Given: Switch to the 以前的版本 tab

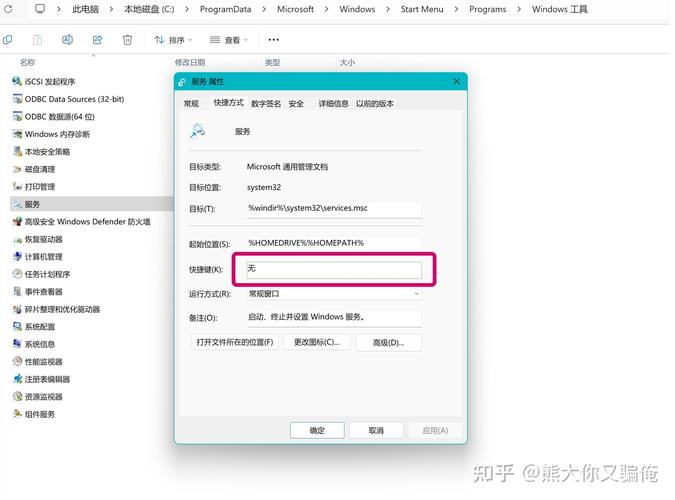Looking at the screenshot, I should coord(375,103).
